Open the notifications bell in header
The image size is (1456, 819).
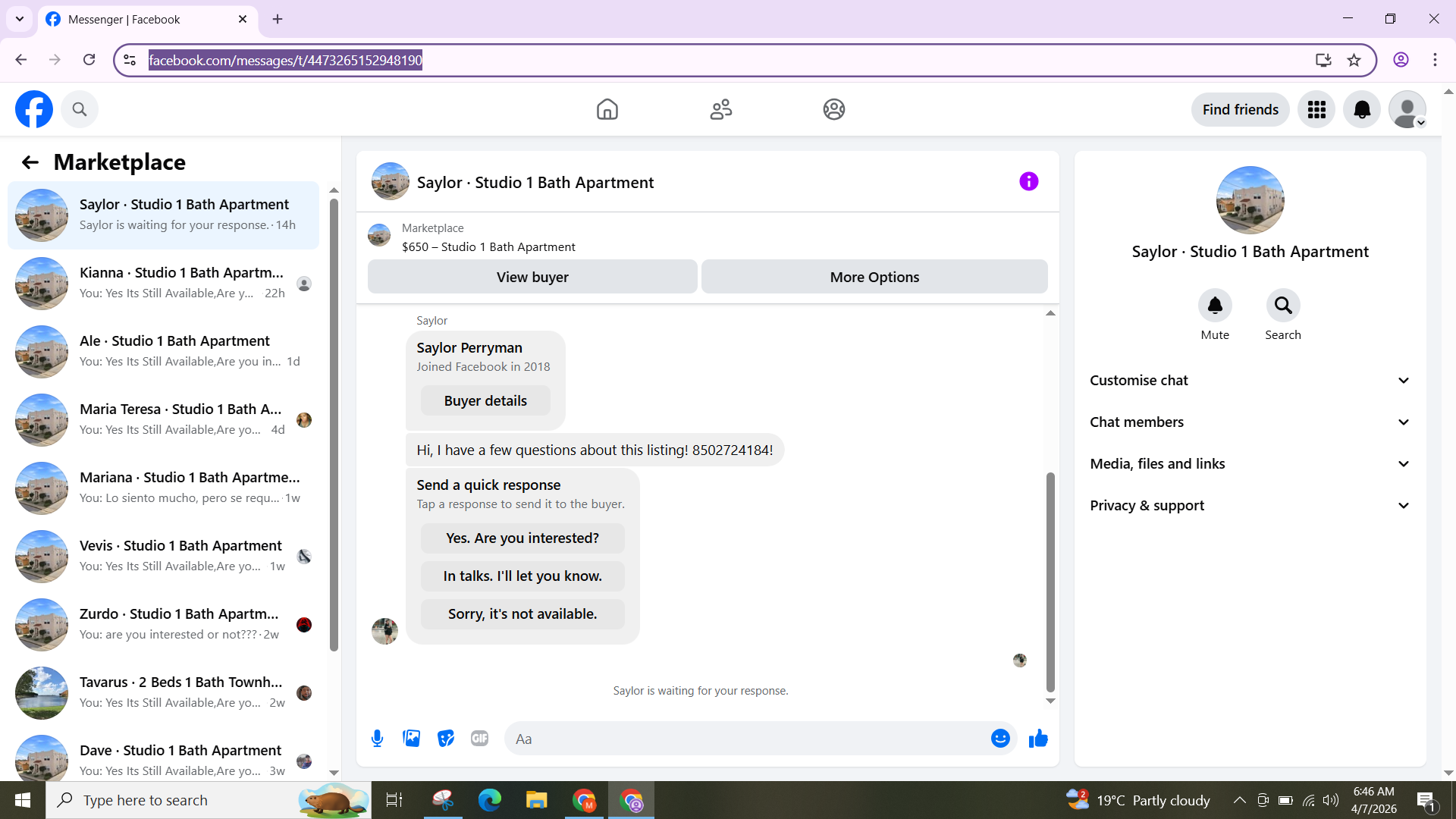(1362, 109)
